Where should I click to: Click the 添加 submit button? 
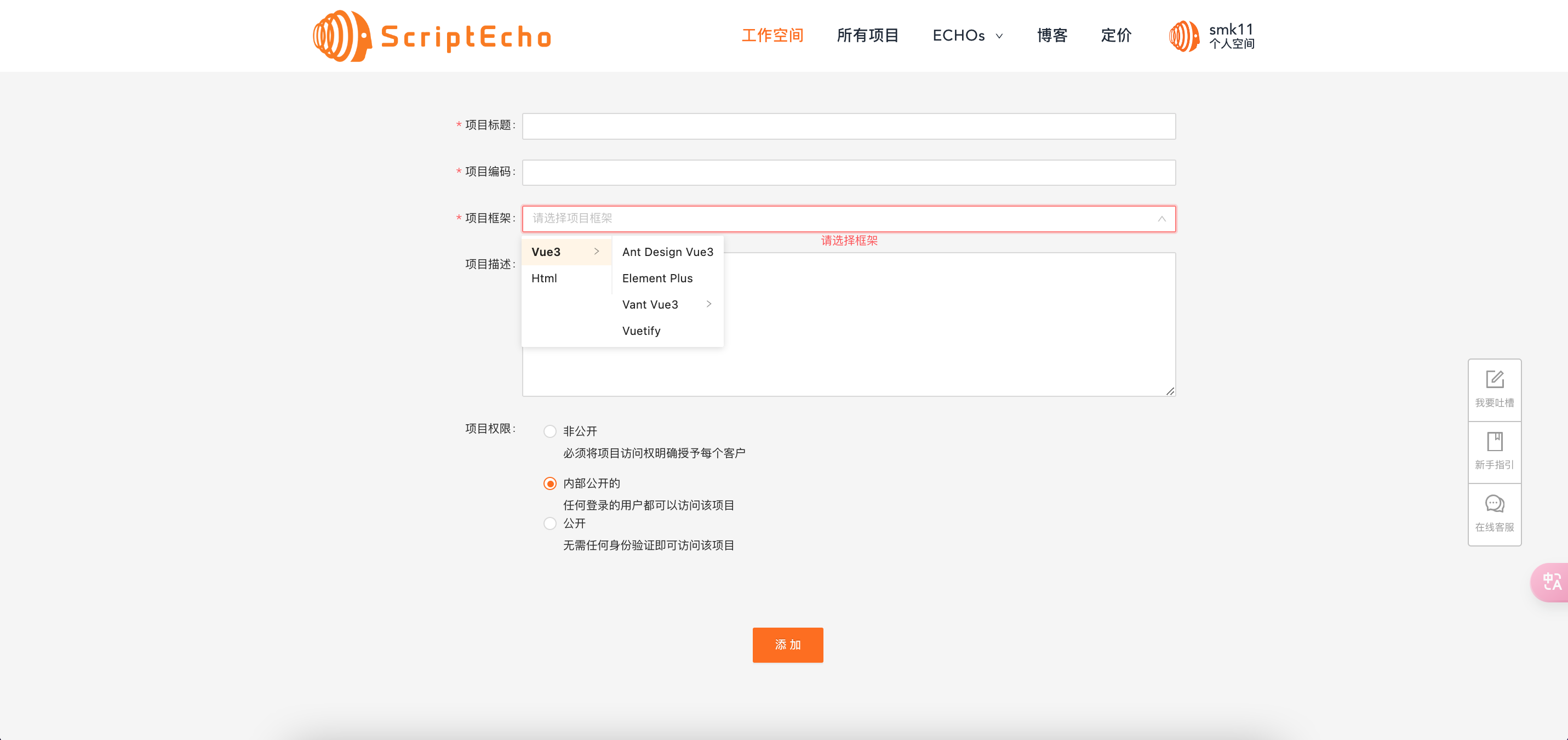[x=788, y=645]
